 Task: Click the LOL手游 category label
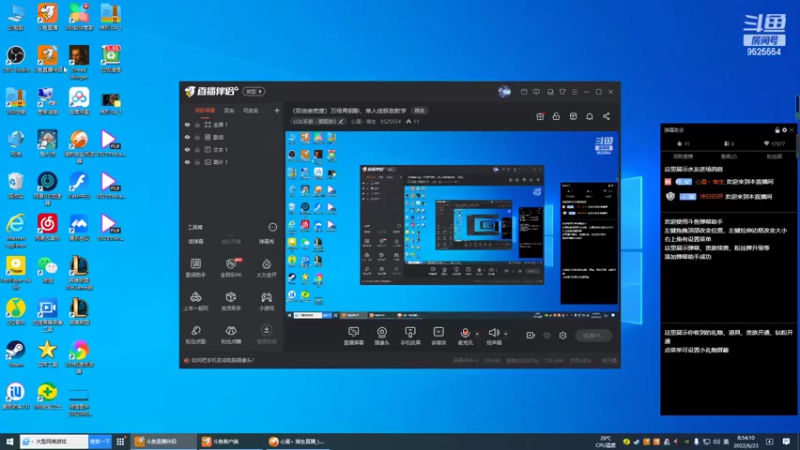click(314, 121)
